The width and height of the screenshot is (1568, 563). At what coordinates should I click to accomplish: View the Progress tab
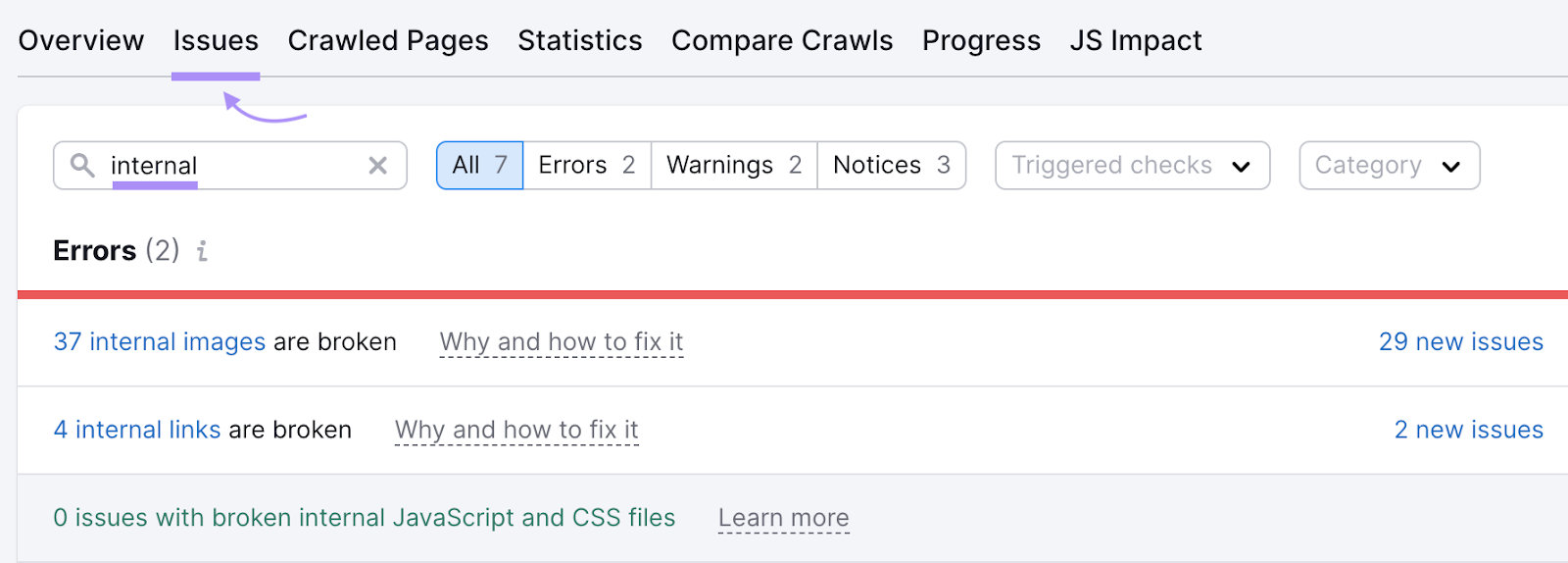click(981, 41)
